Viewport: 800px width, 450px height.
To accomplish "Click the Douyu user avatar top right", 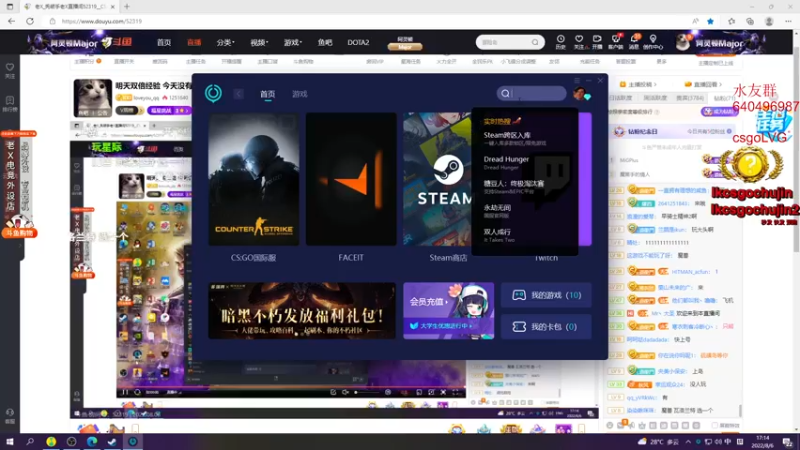I will pyautogui.click(x=683, y=43).
